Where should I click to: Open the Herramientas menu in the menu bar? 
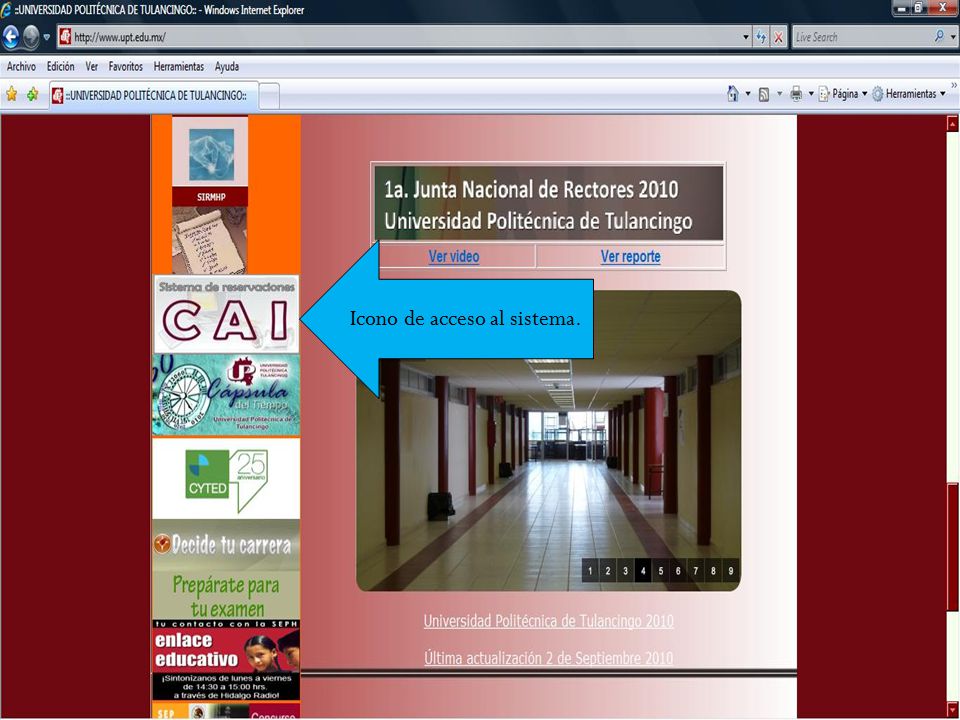pyautogui.click(x=179, y=67)
